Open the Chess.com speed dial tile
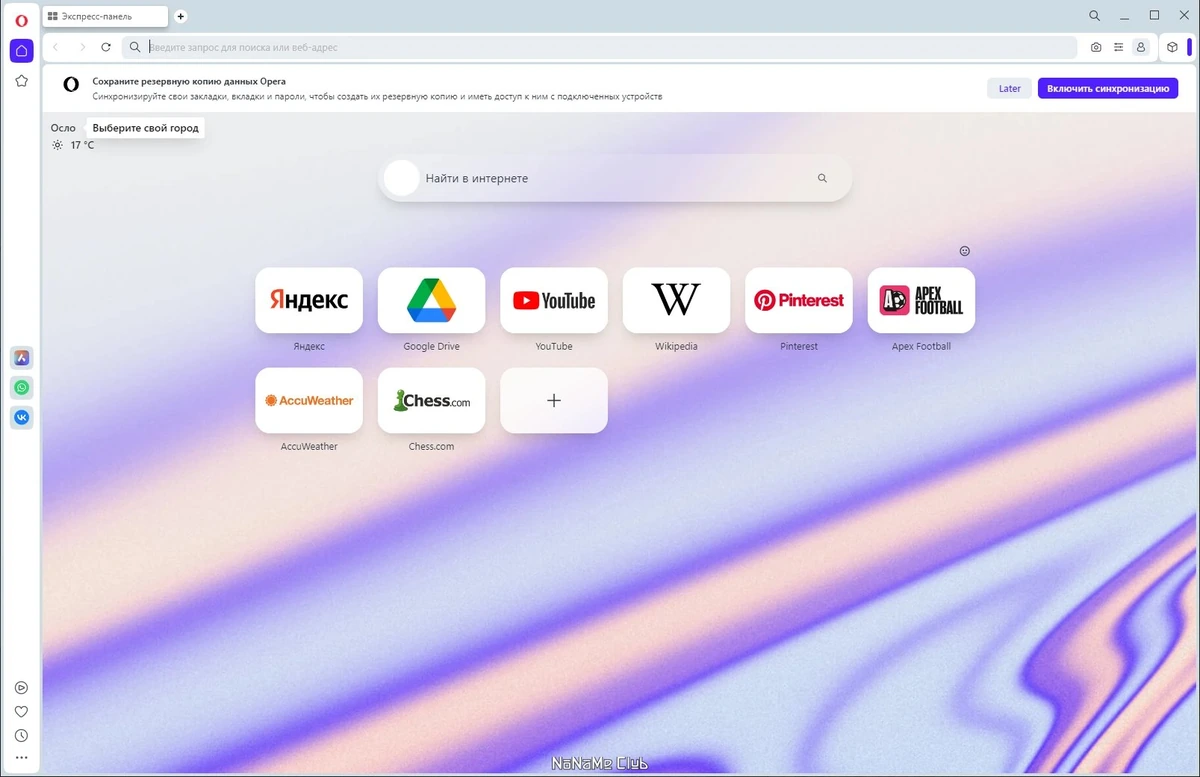This screenshot has width=1200, height=777. tap(431, 400)
